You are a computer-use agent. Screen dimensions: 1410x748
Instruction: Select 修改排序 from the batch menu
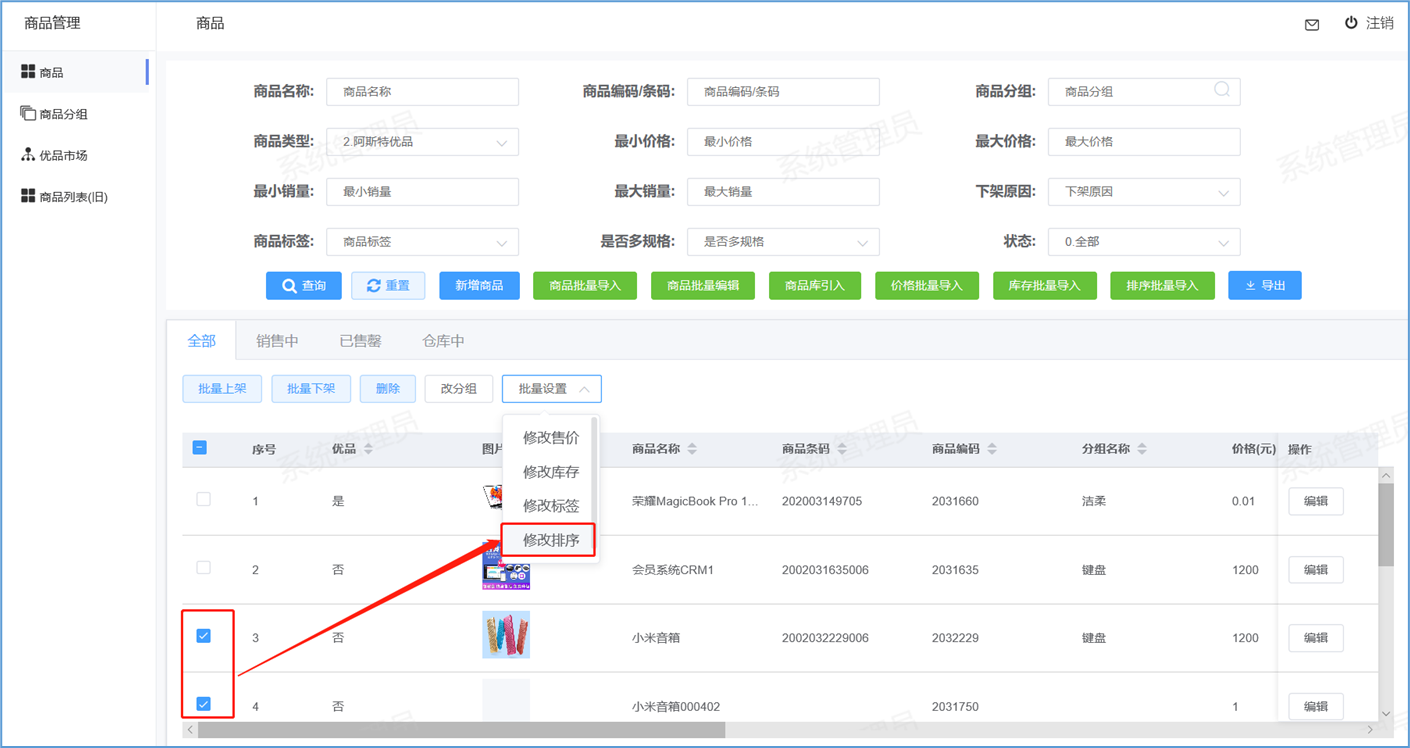tap(550, 540)
